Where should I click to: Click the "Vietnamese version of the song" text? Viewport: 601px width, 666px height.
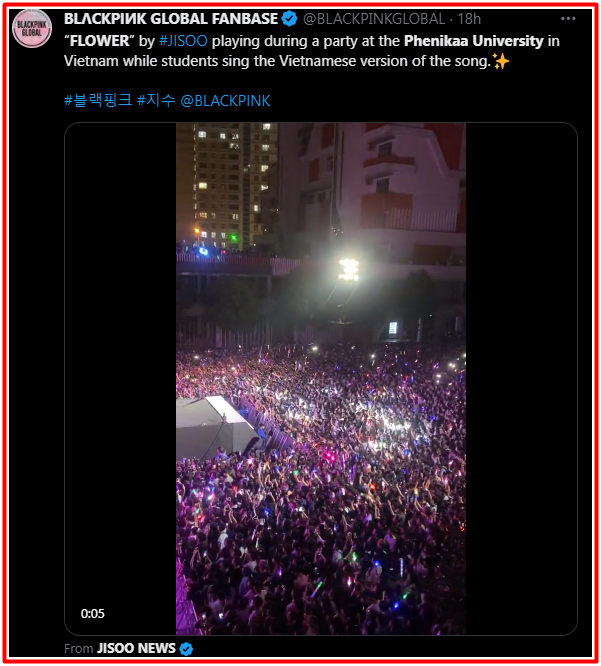(384, 61)
